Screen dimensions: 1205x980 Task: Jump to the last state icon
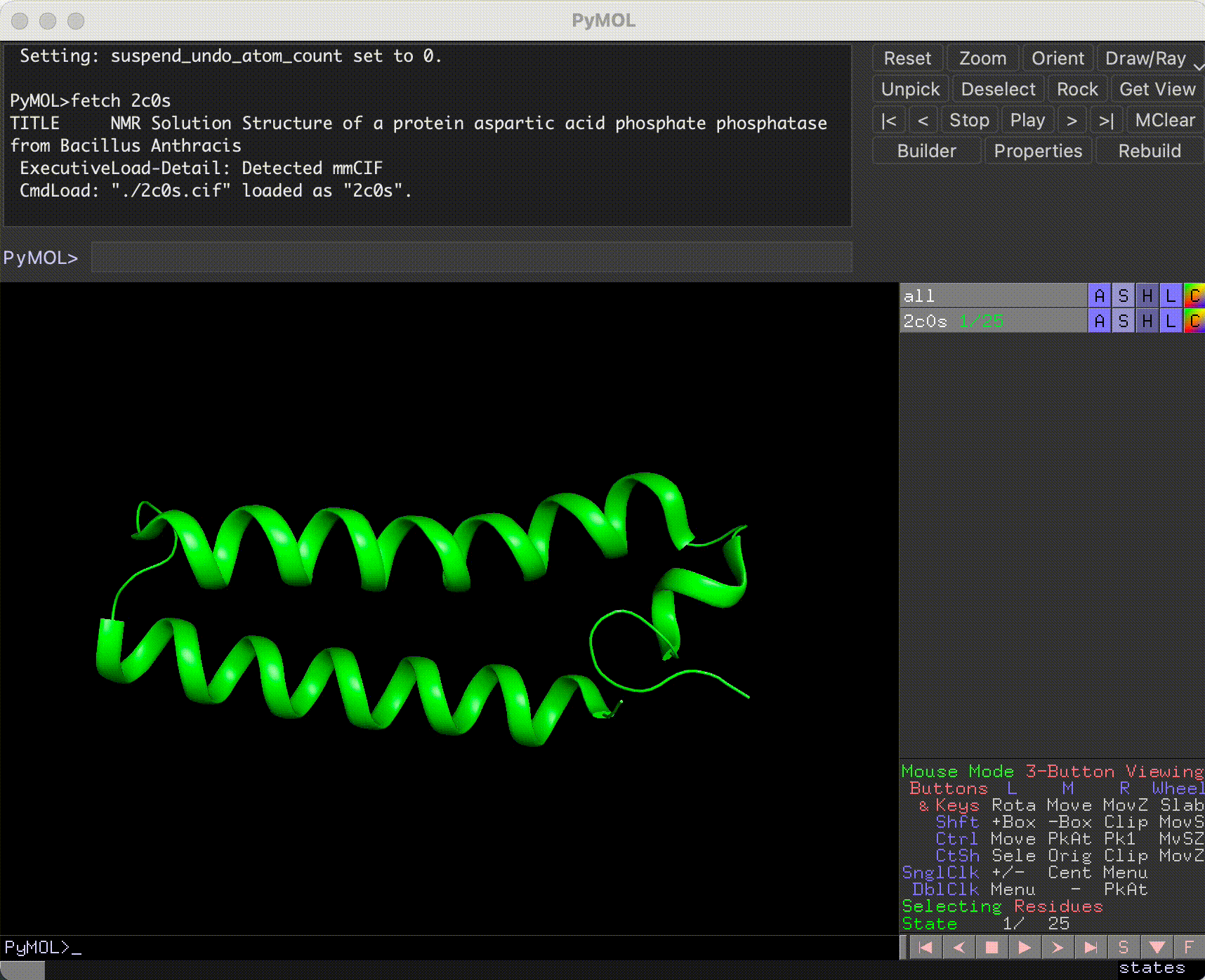(x=1090, y=947)
